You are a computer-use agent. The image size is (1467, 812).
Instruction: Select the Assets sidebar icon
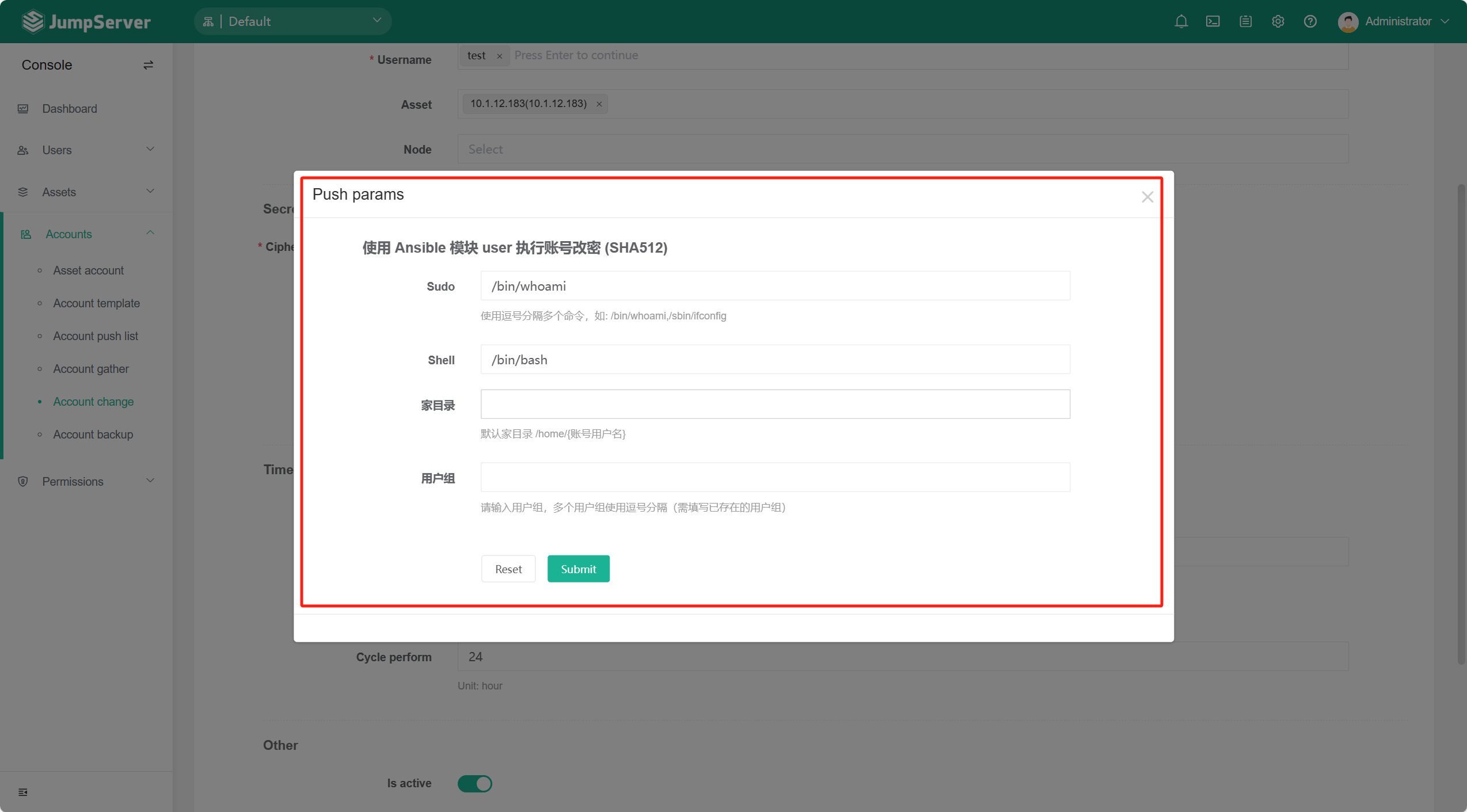(23, 192)
